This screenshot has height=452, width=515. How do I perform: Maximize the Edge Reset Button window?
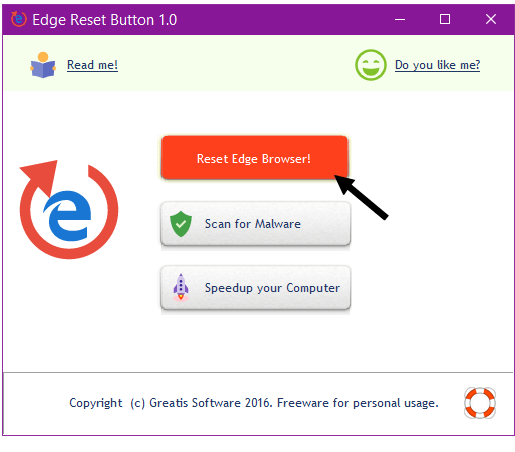coord(445,19)
